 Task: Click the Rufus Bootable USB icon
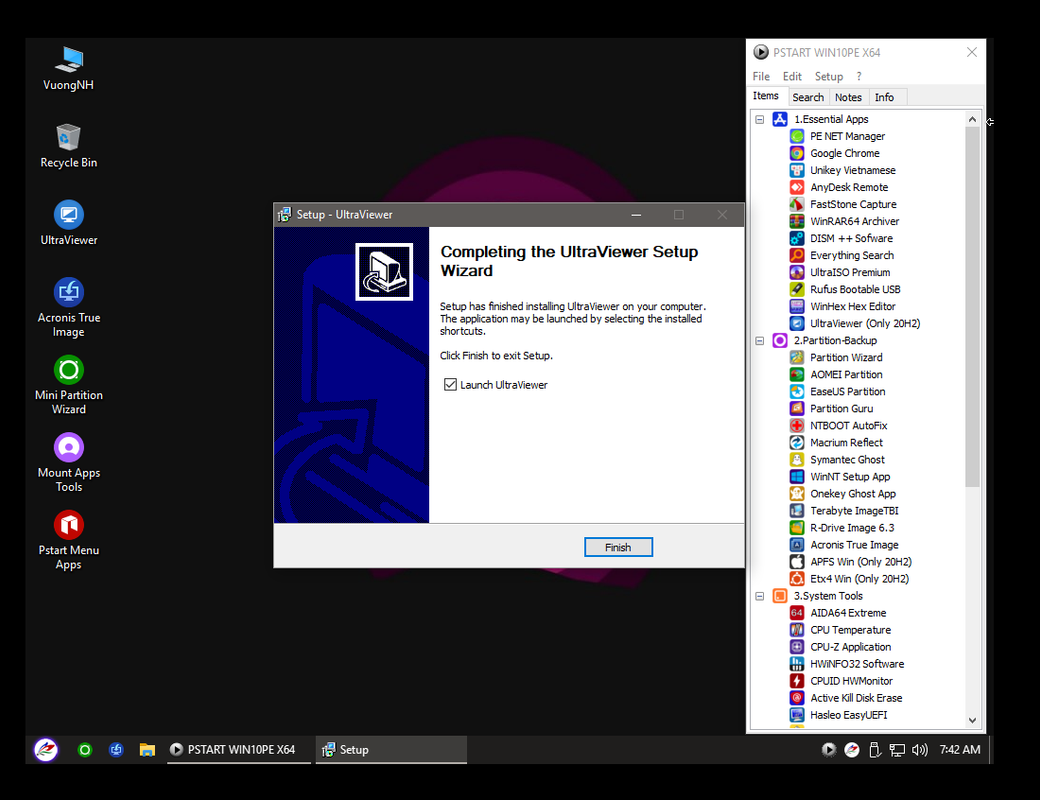point(797,289)
